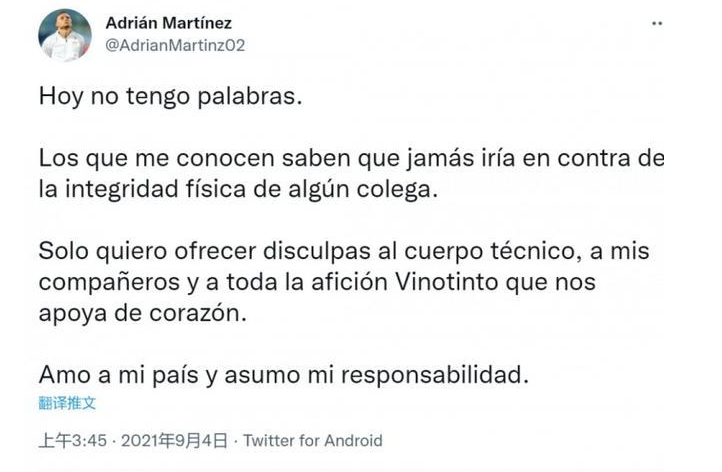Click the 上午3:45 timestamp
Viewport: 722px width, 472px height.
tap(73, 441)
